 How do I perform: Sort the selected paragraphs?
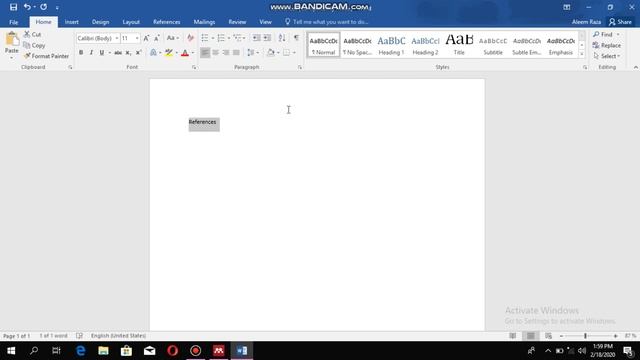(x=282, y=38)
